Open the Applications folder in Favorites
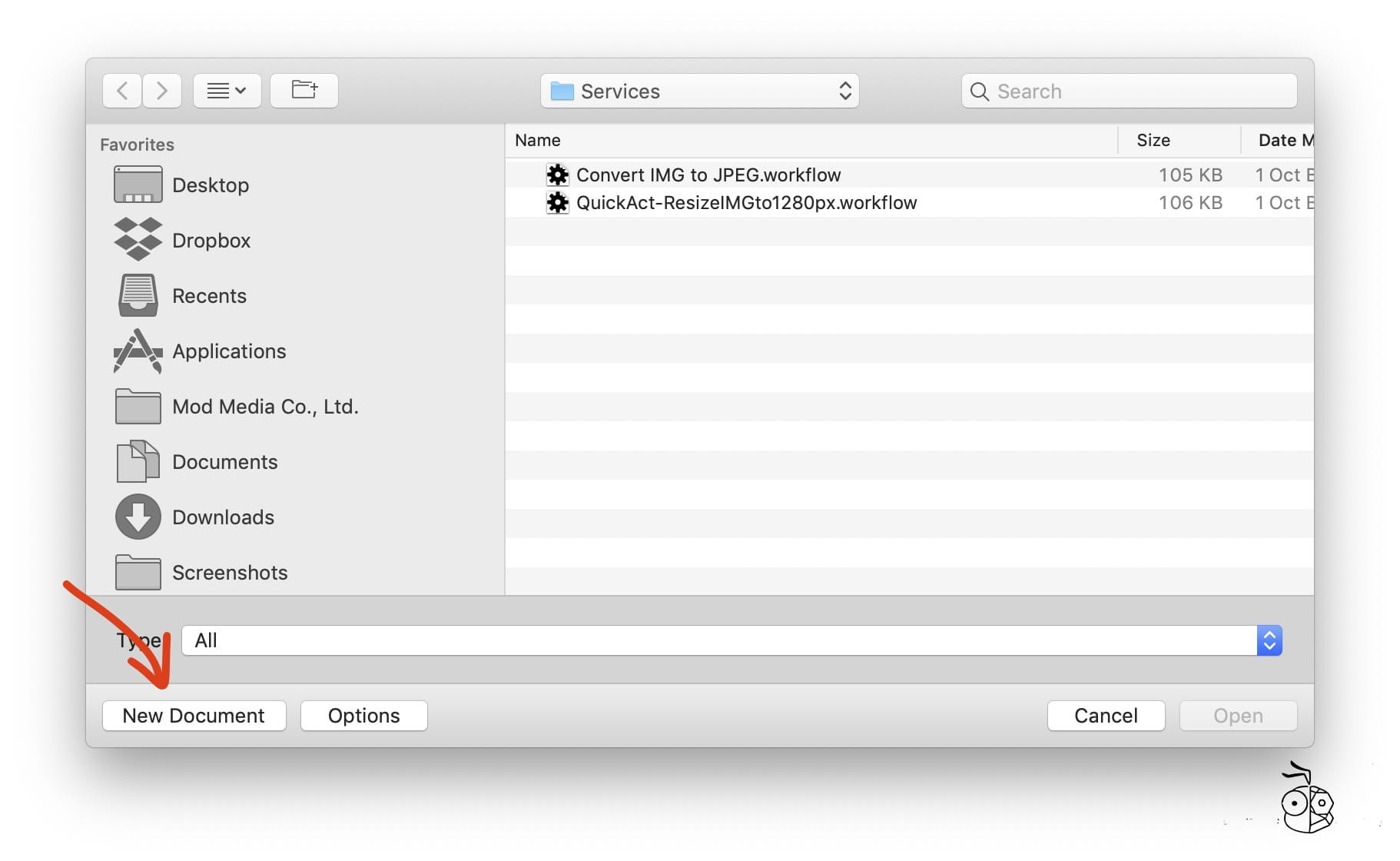This screenshot has width=1400, height=861. coord(228,351)
